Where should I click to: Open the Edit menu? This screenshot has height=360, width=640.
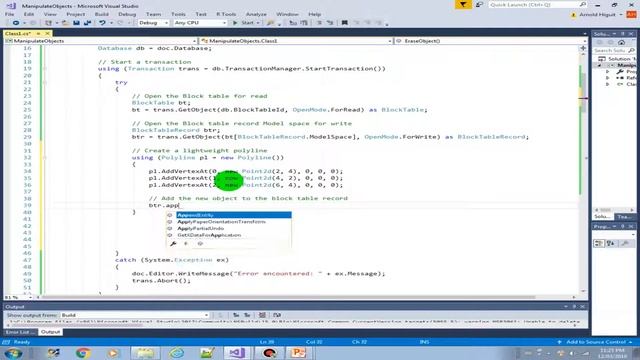[x=29, y=14]
